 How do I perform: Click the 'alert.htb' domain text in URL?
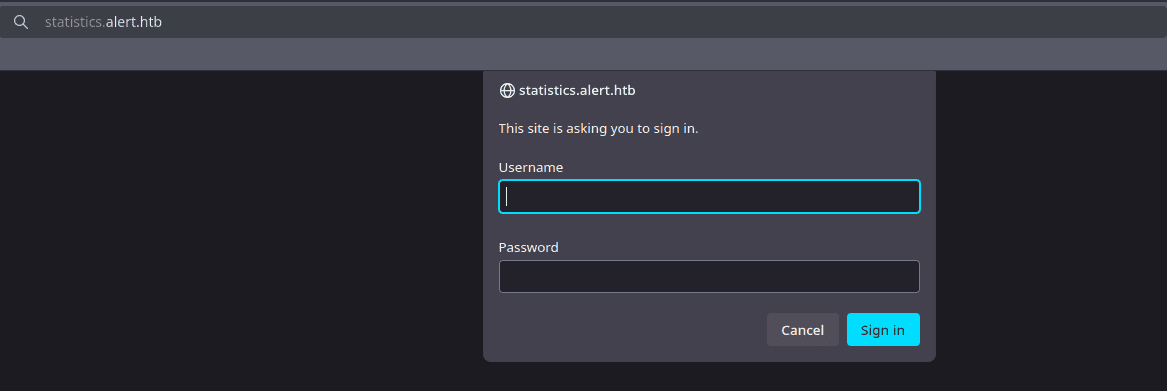pos(134,22)
